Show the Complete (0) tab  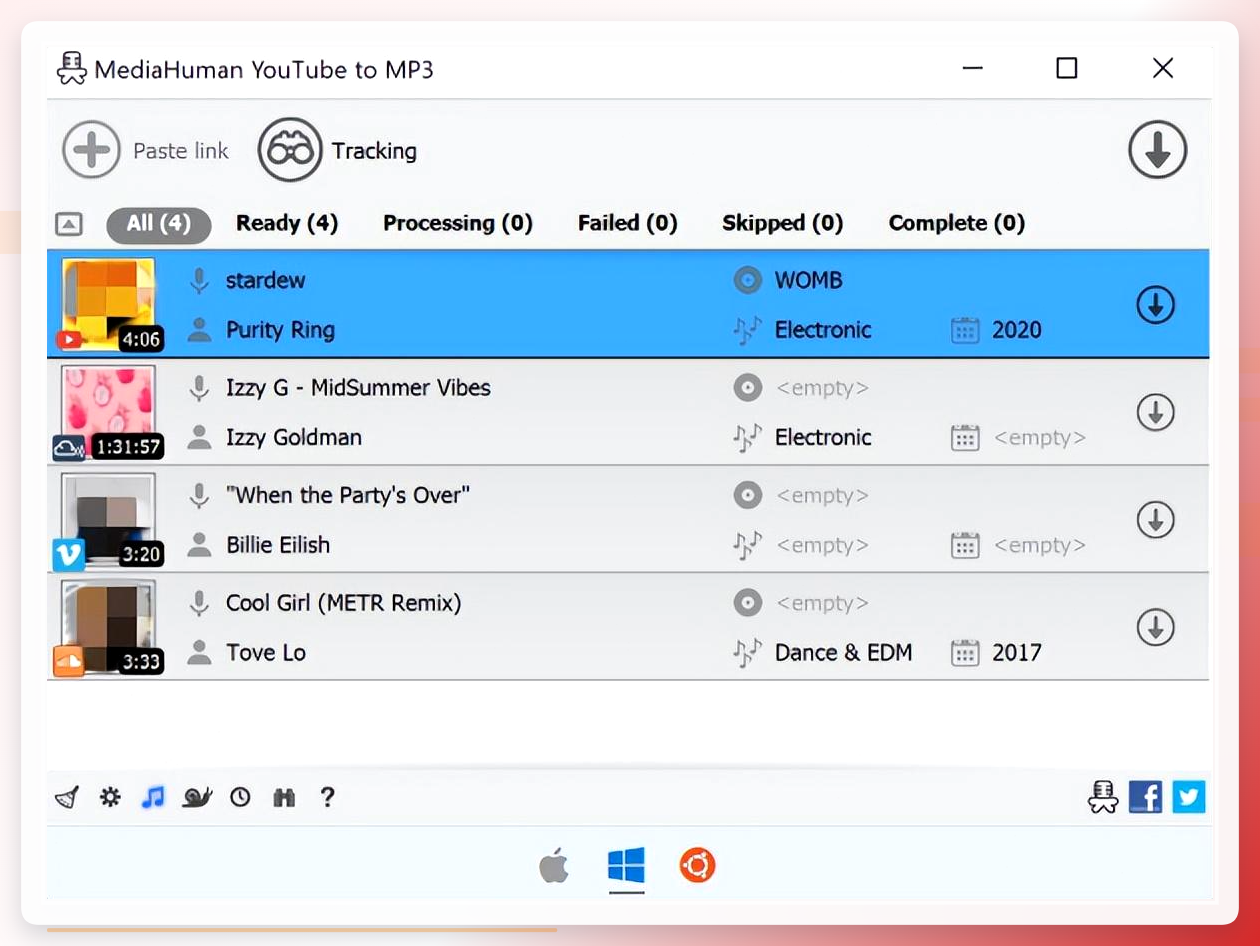957,223
